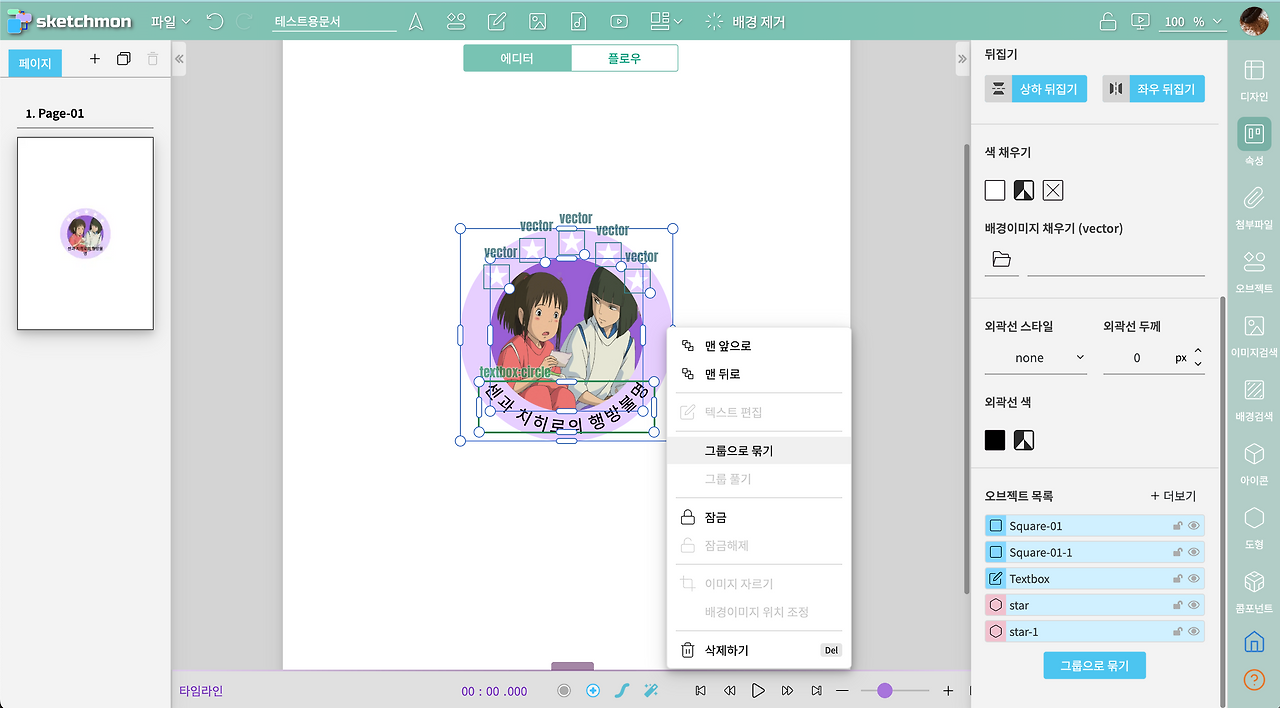Toggle lock on Textbox object
This screenshot has height=708, width=1280.
click(1178, 579)
